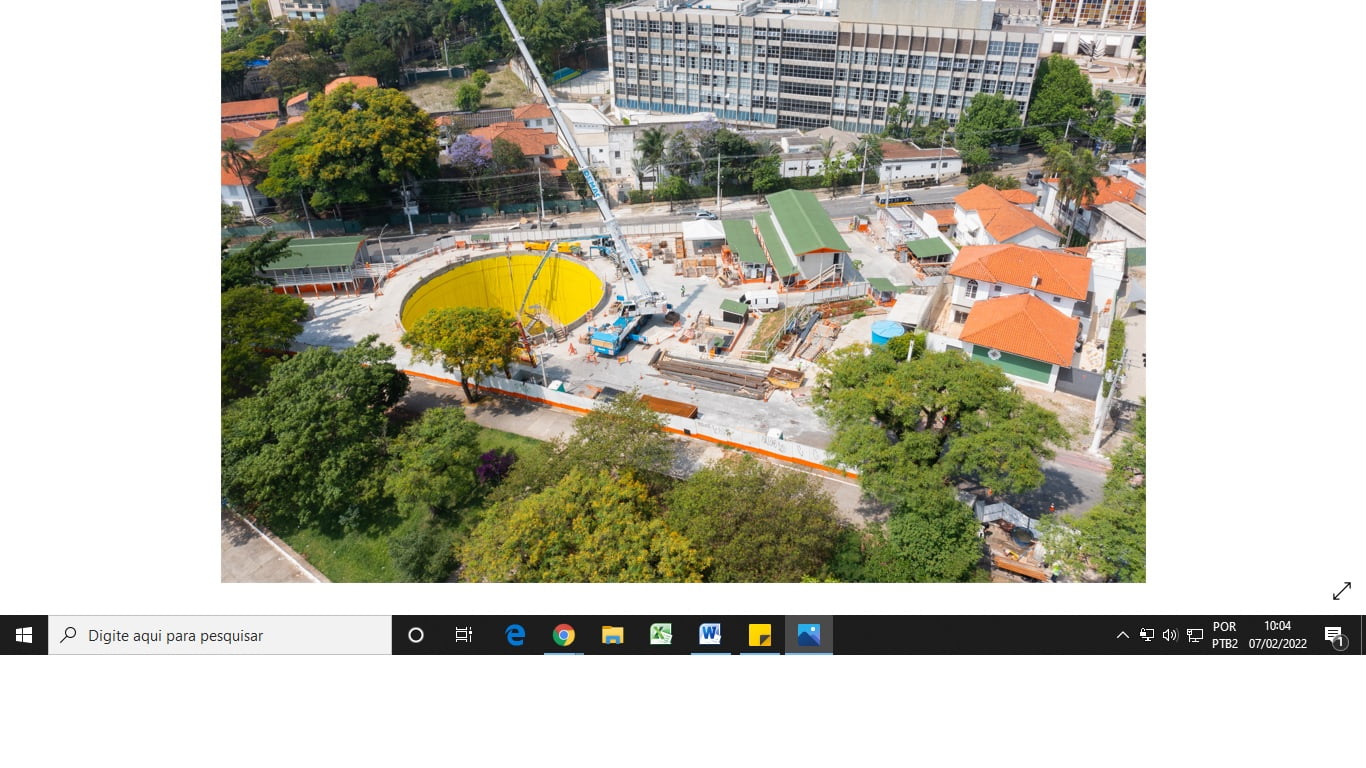Screen dimensions: 1366x768
Task: Open the notification Action Center
Action: (x=1334, y=635)
